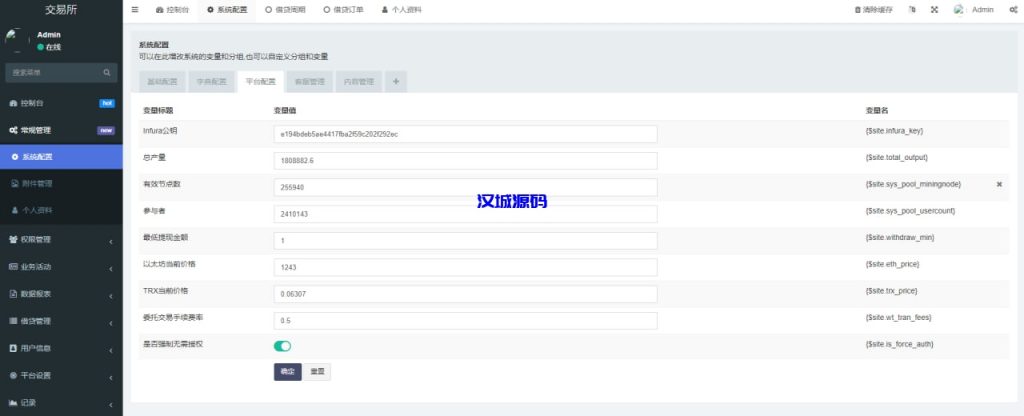
Task: Click the 最低提现金额 input field
Action: [x=465, y=240]
